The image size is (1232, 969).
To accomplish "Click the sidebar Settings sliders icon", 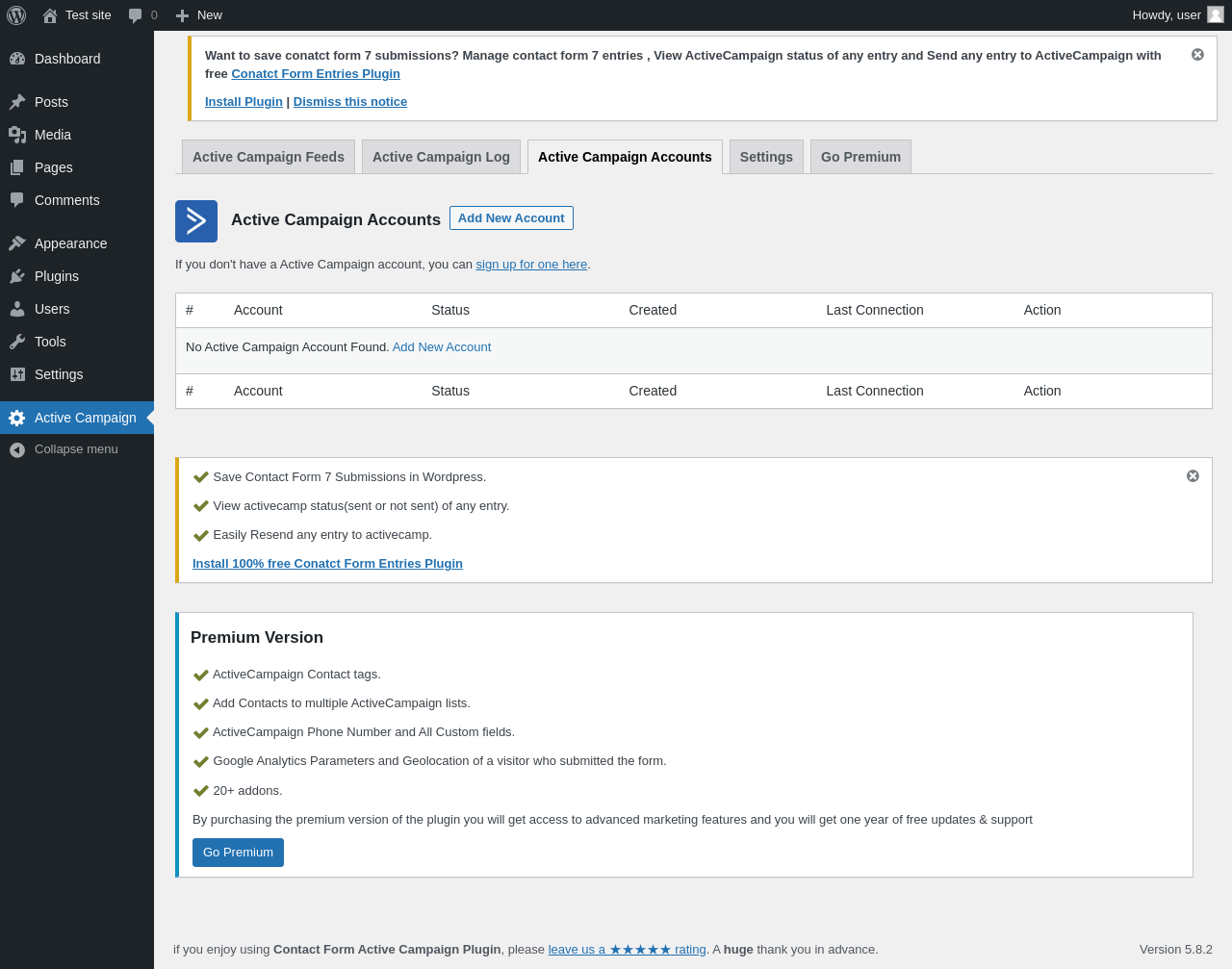I will [x=17, y=374].
